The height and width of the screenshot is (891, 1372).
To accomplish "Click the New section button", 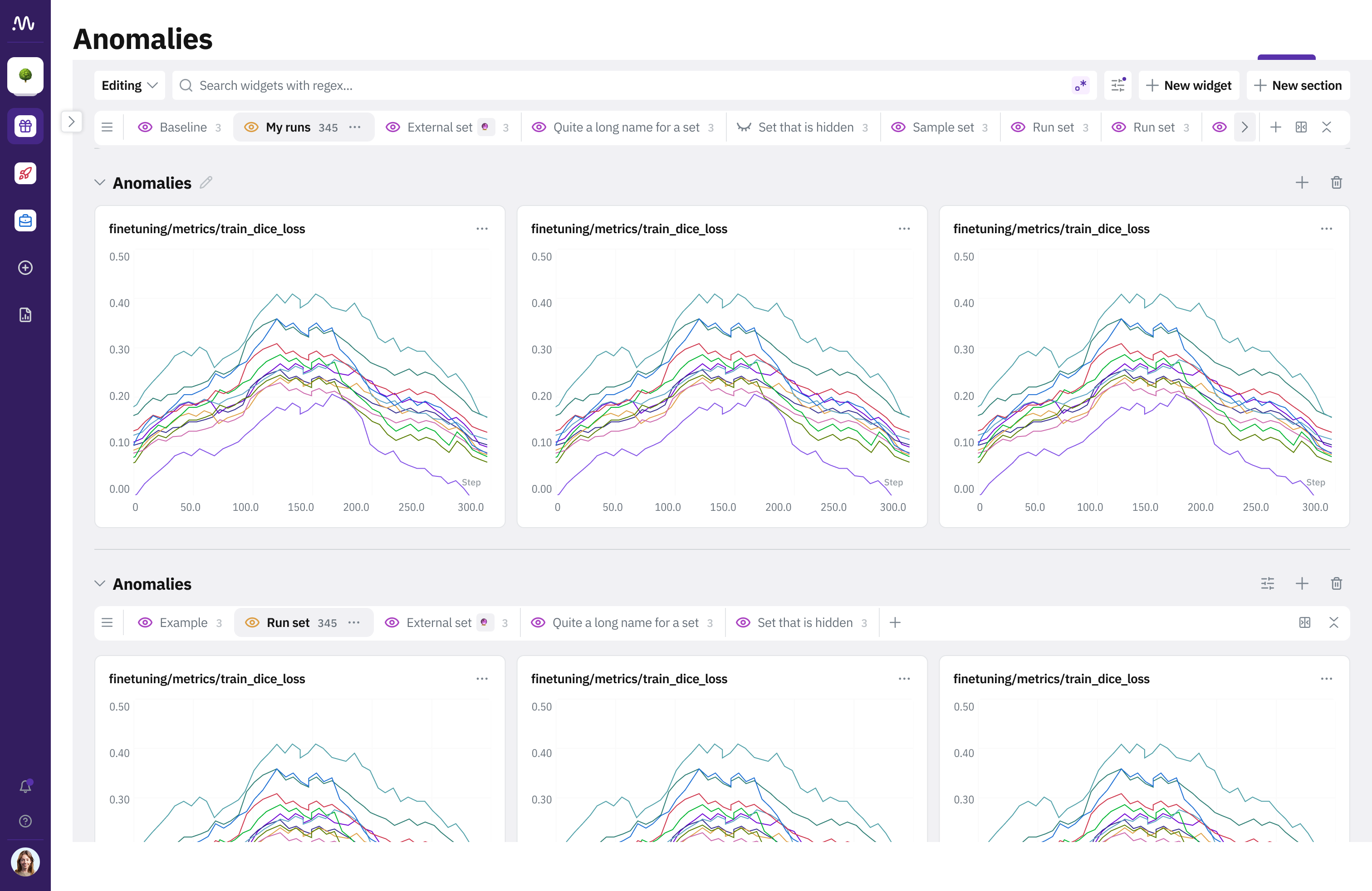I will click(x=1298, y=85).
